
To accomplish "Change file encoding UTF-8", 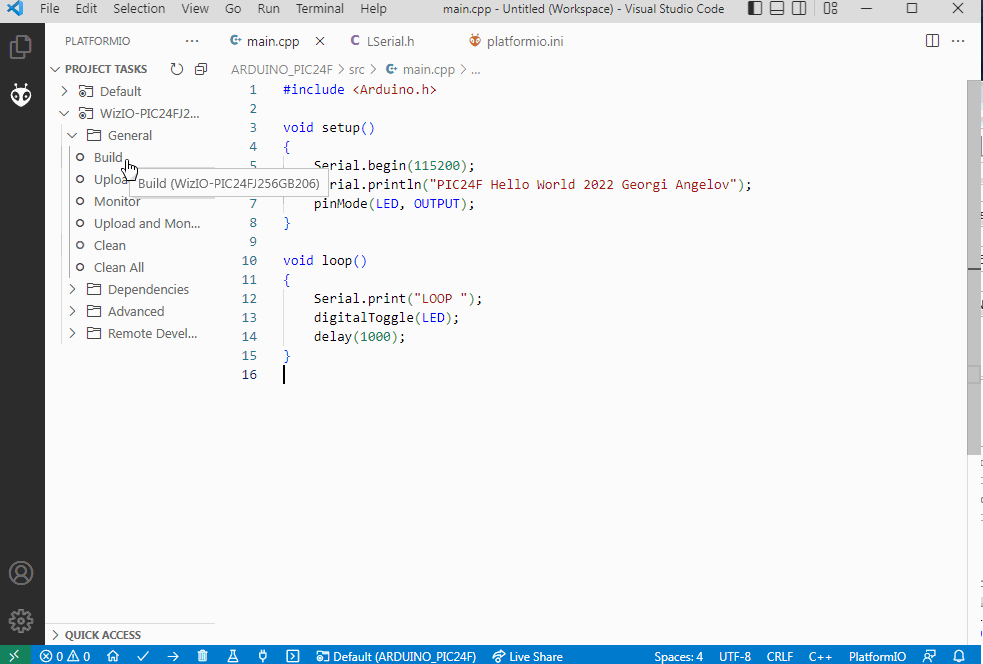I will (735, 656).
